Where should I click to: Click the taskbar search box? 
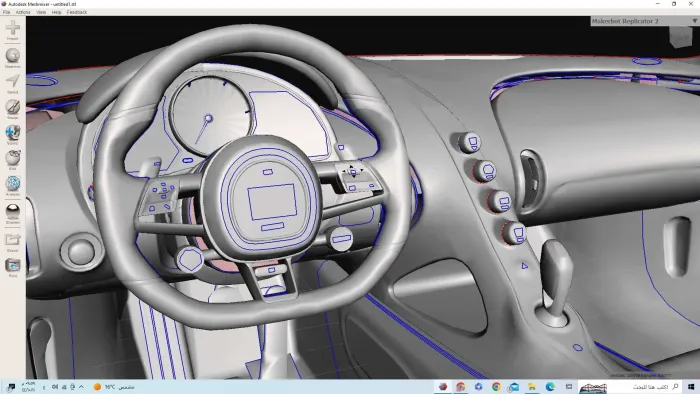pos(629,387)
